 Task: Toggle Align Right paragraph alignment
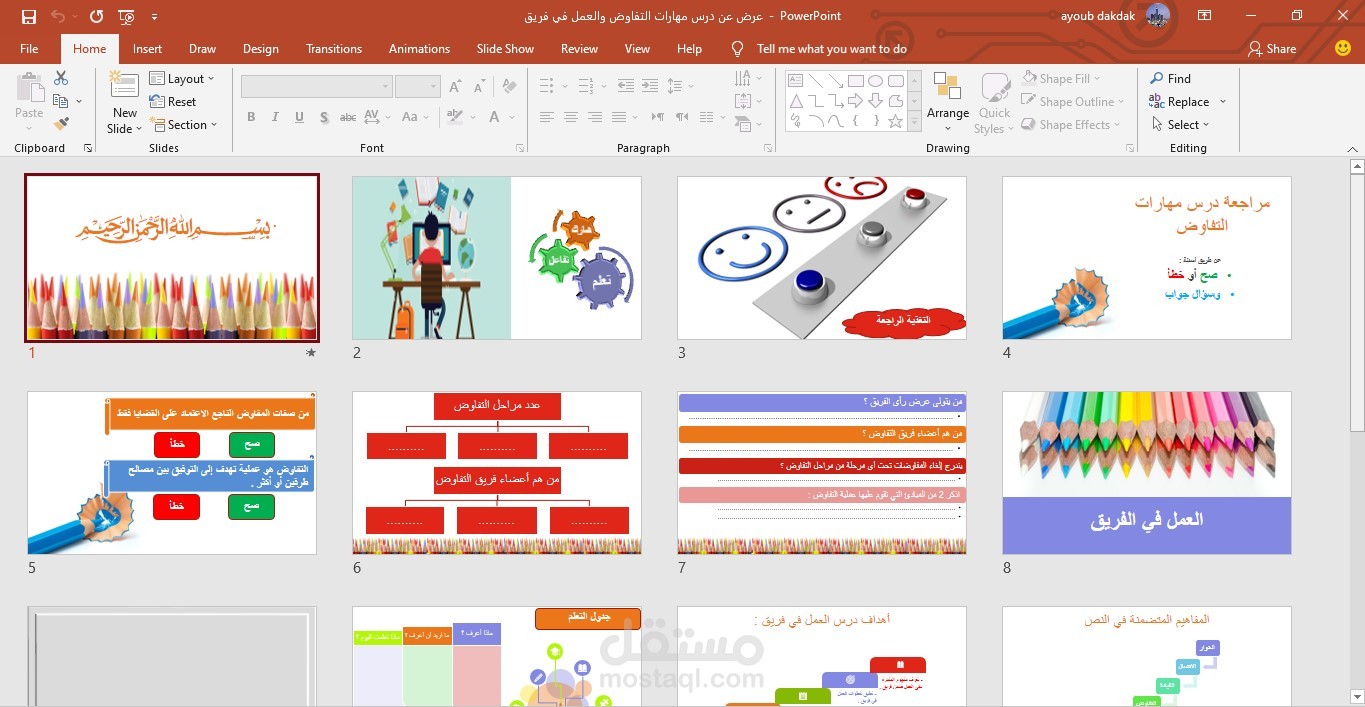[594, 117]
